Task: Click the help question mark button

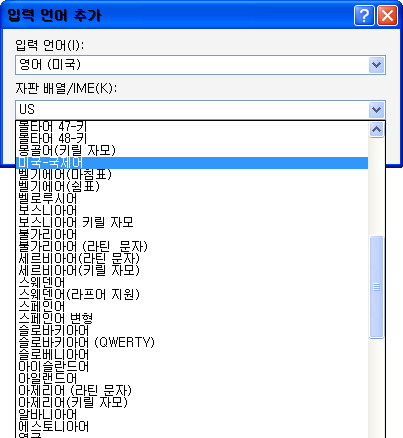Action: point(364,15)
